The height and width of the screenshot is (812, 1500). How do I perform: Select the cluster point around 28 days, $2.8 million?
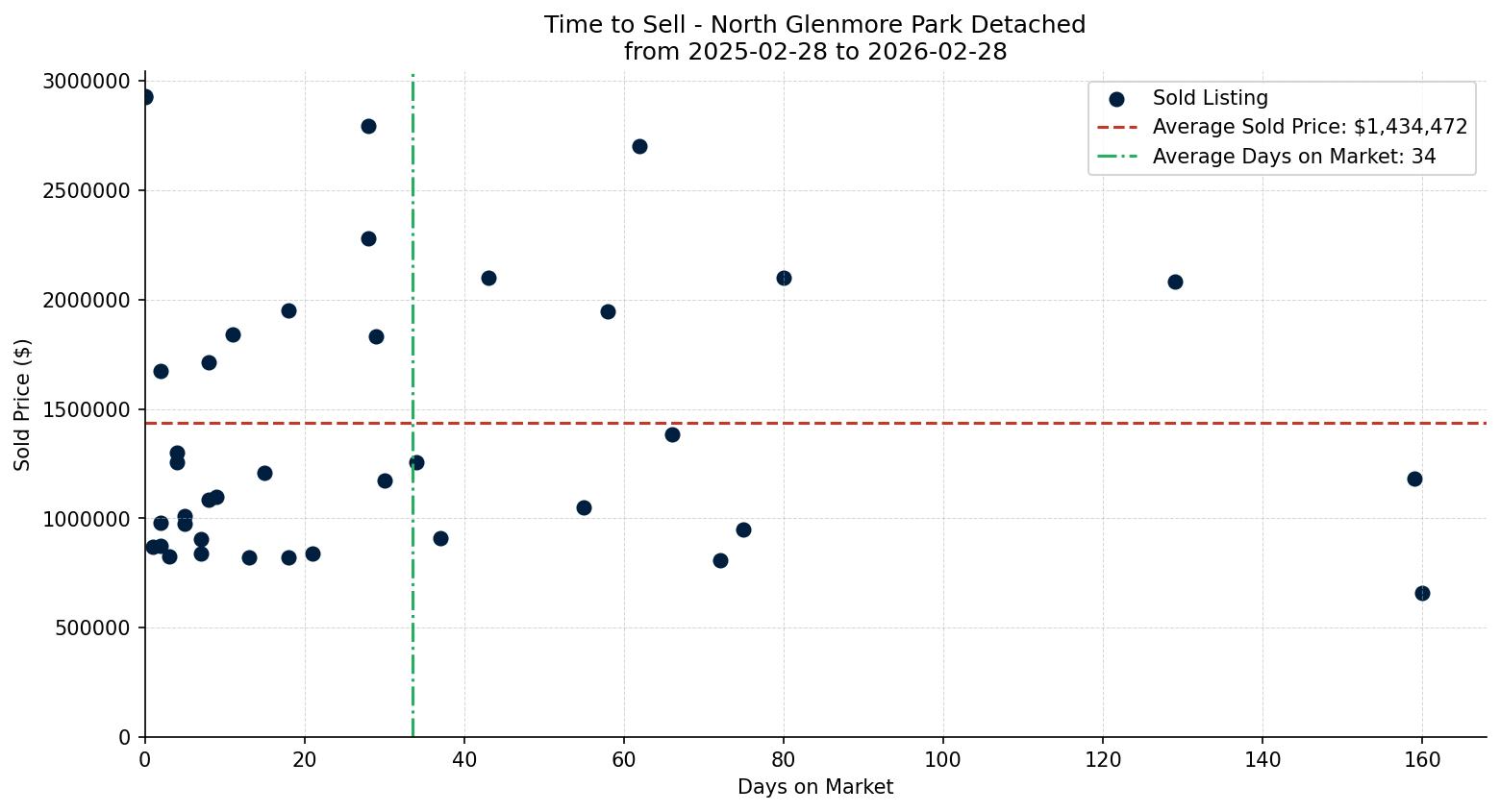[x=368, y=126]
